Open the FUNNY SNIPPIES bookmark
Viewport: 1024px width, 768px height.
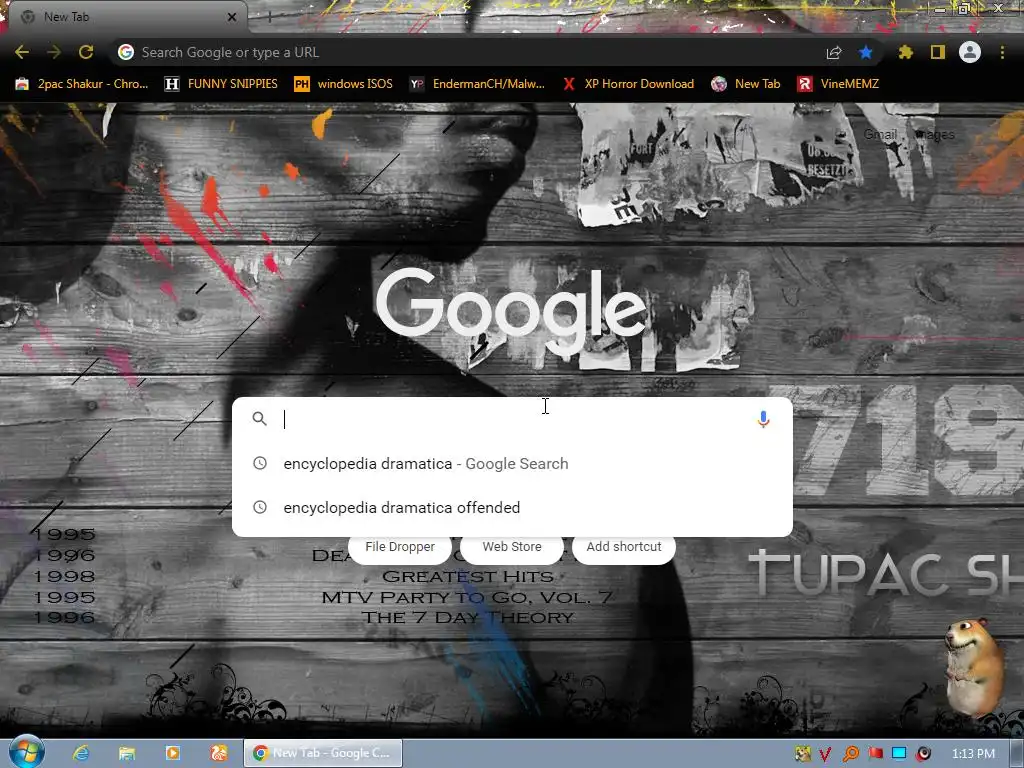coord(221,84)
